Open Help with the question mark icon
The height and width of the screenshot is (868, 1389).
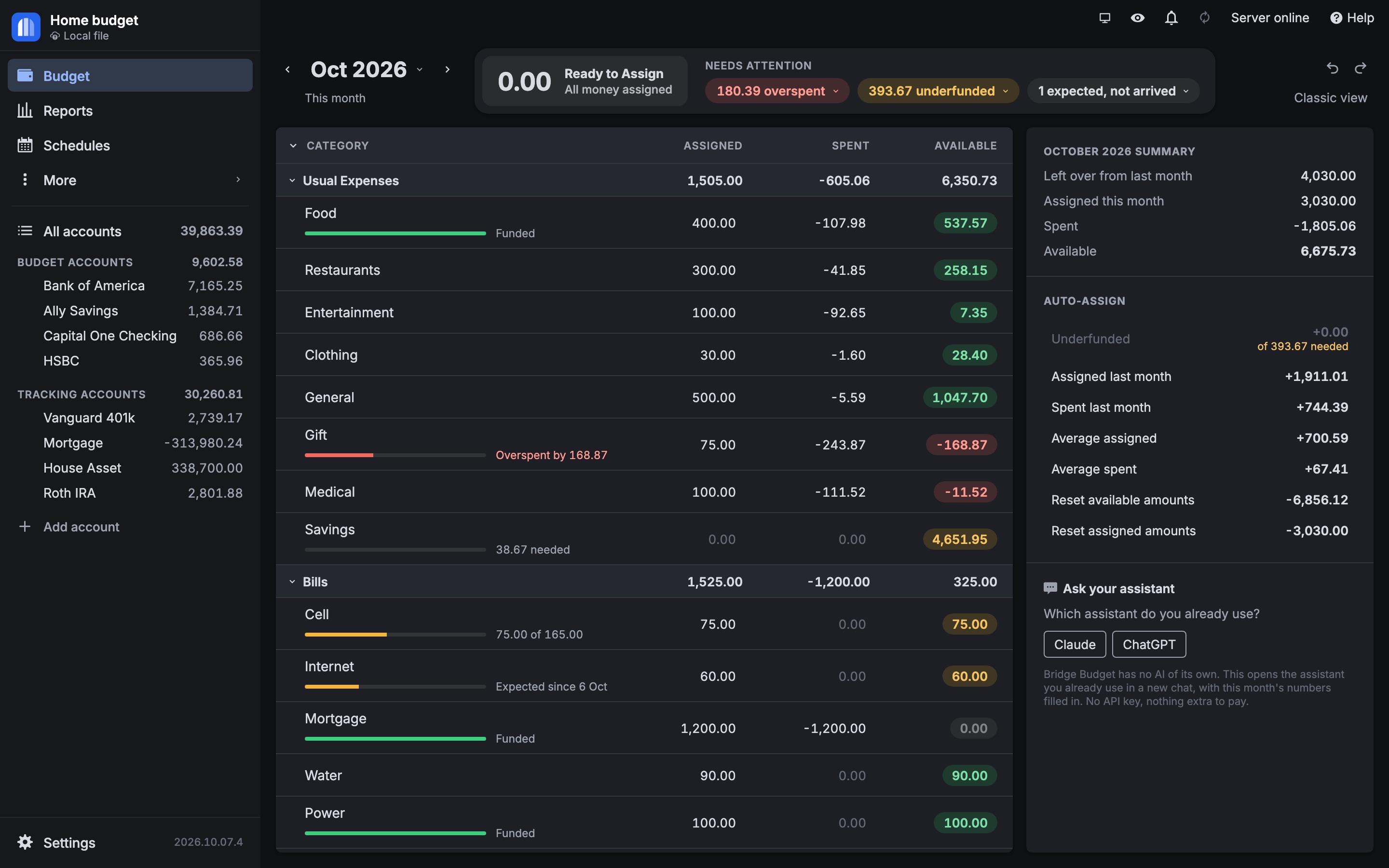click(1336, 18)
